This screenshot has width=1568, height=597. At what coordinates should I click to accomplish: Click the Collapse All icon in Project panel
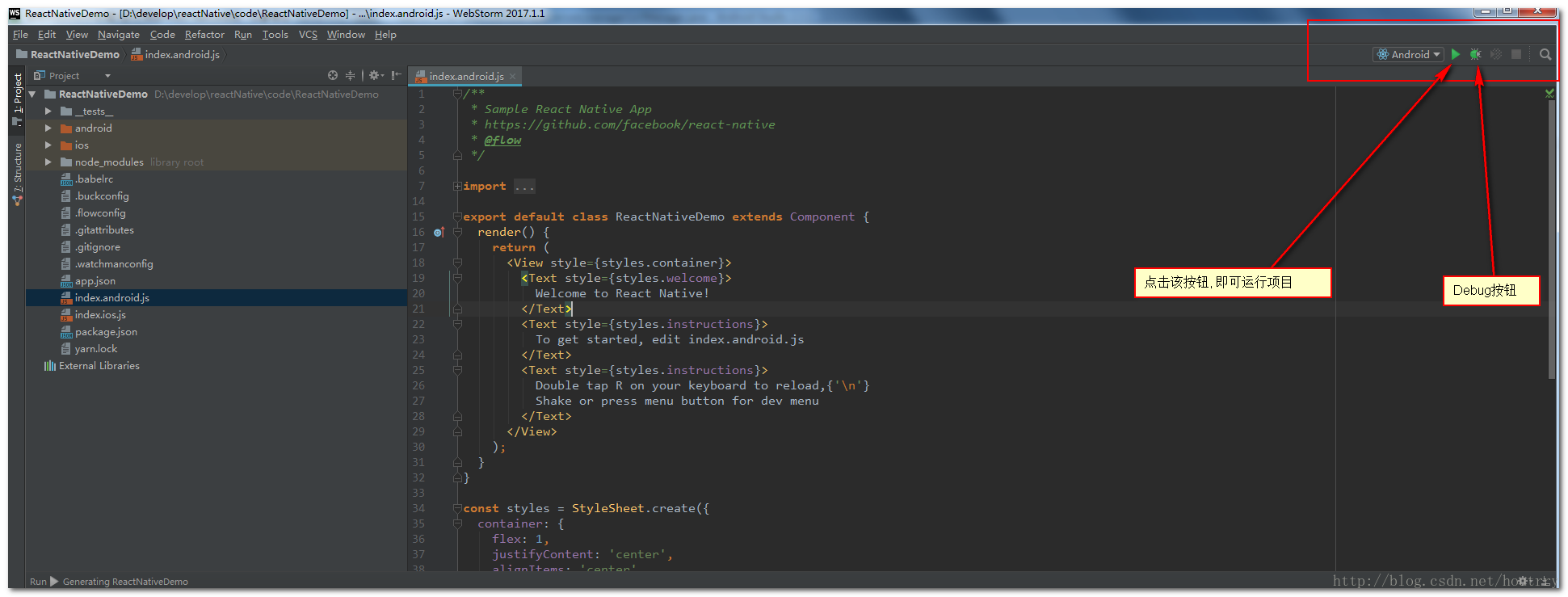tap(350, 75)
